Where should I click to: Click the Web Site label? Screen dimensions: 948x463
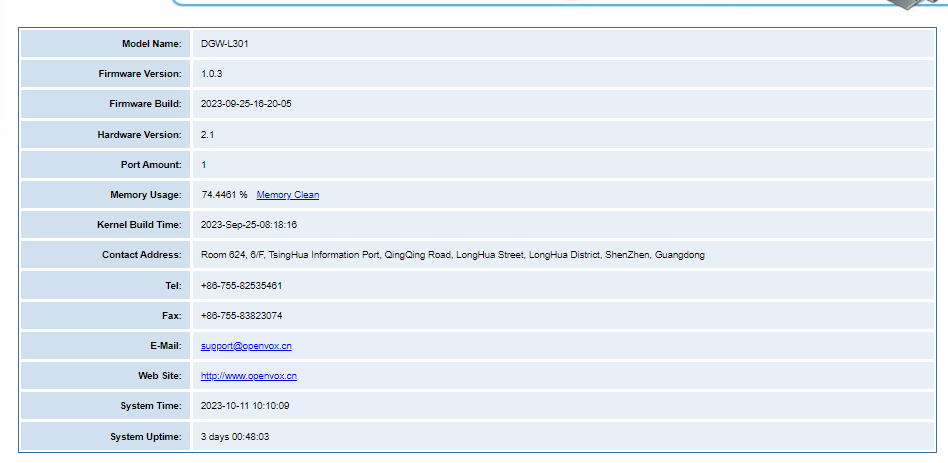tap(160, 376)
